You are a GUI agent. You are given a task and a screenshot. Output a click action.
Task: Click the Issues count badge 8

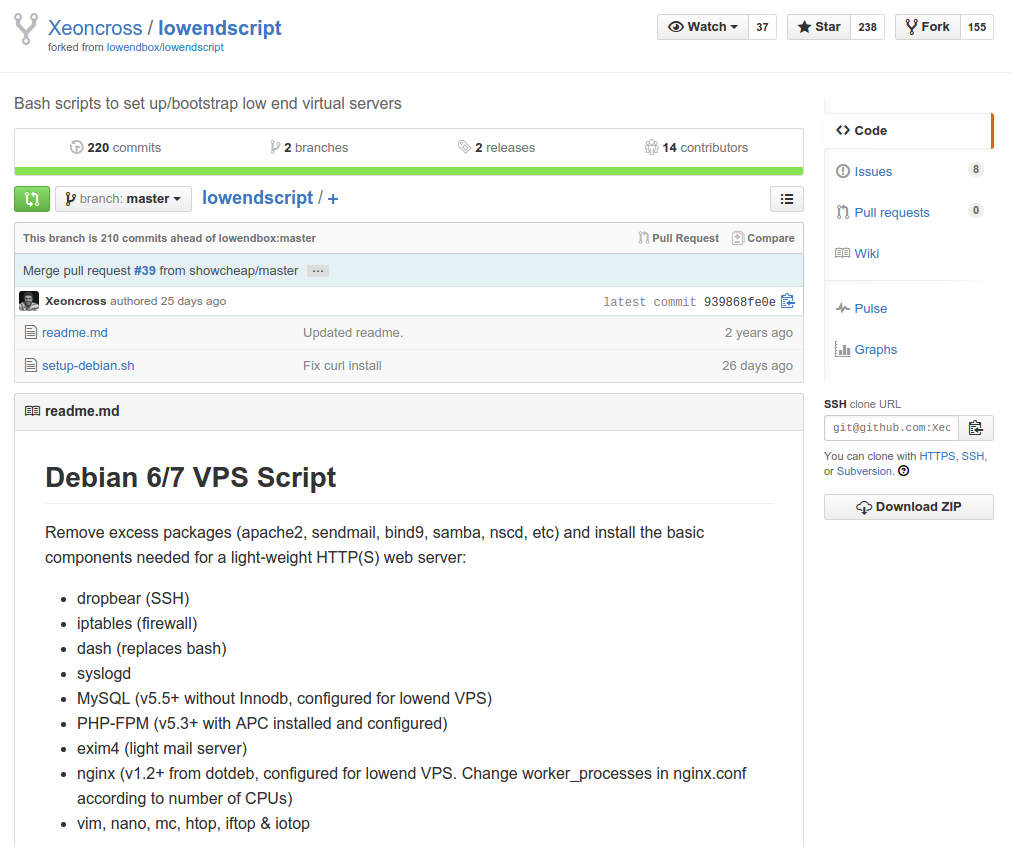(976, 170)
